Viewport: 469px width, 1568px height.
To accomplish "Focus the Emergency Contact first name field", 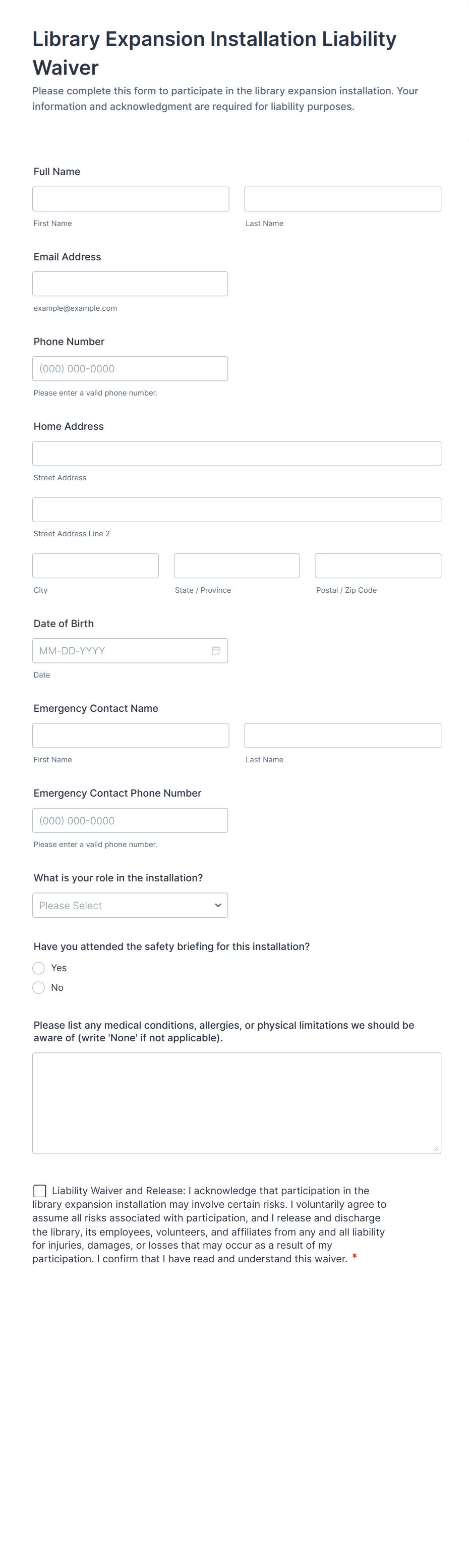I will 131,735.
